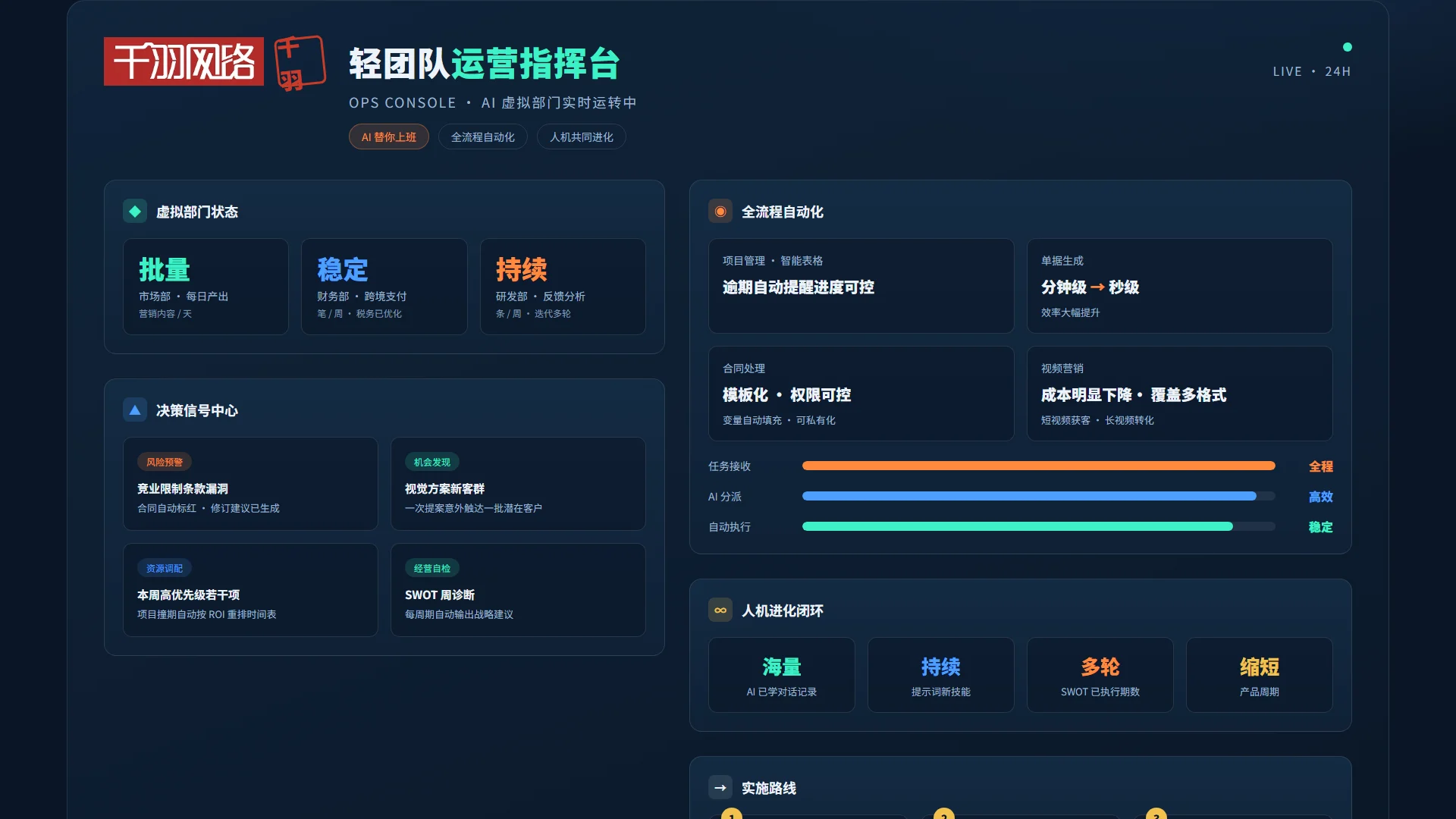Open the SWOT 周诊断 signal
This screenshot has height=819, width=1456.
point(518,590)
